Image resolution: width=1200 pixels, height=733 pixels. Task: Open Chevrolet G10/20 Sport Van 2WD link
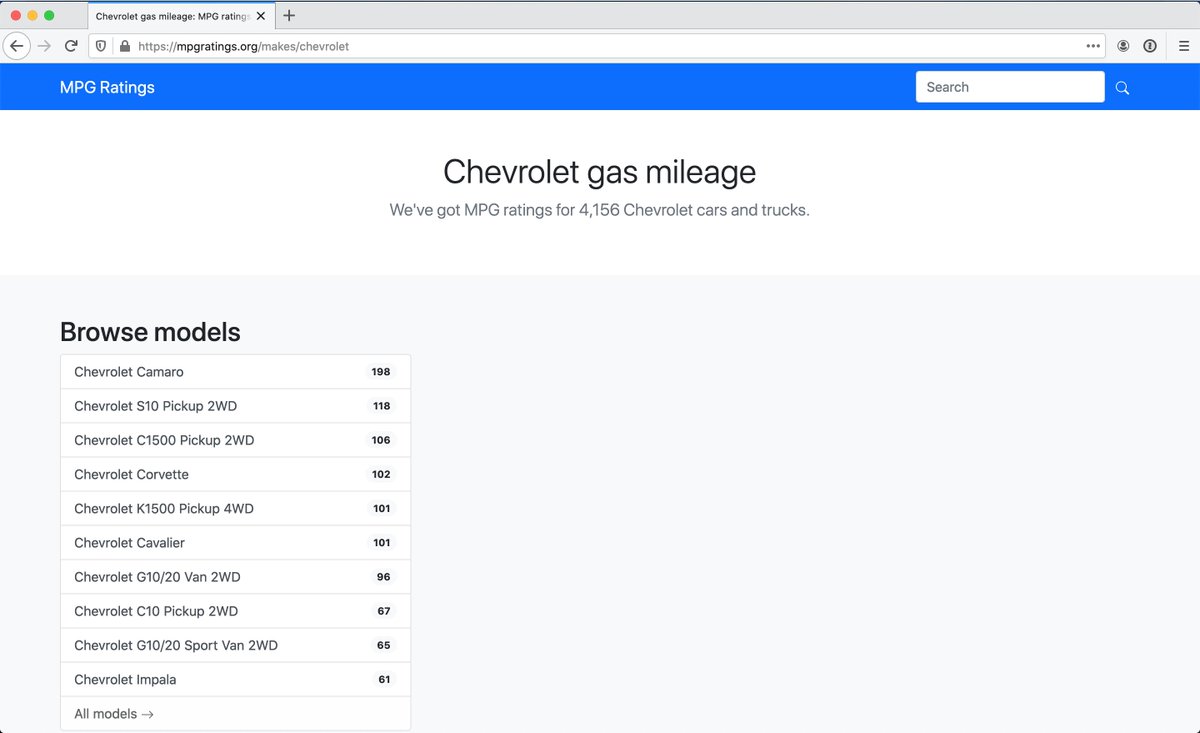click(235, 645)
